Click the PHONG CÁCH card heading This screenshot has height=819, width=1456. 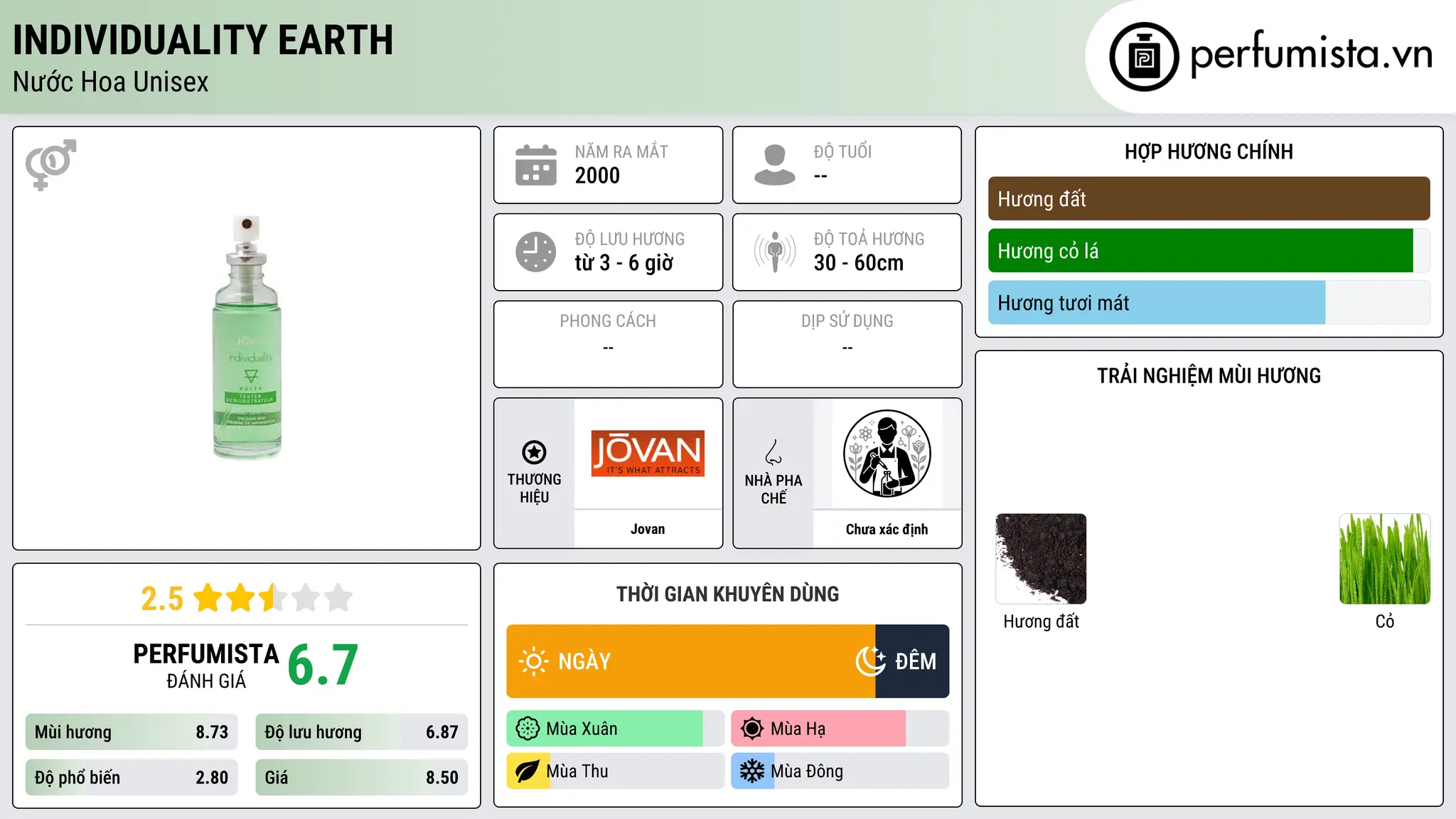tap(608, 321)
